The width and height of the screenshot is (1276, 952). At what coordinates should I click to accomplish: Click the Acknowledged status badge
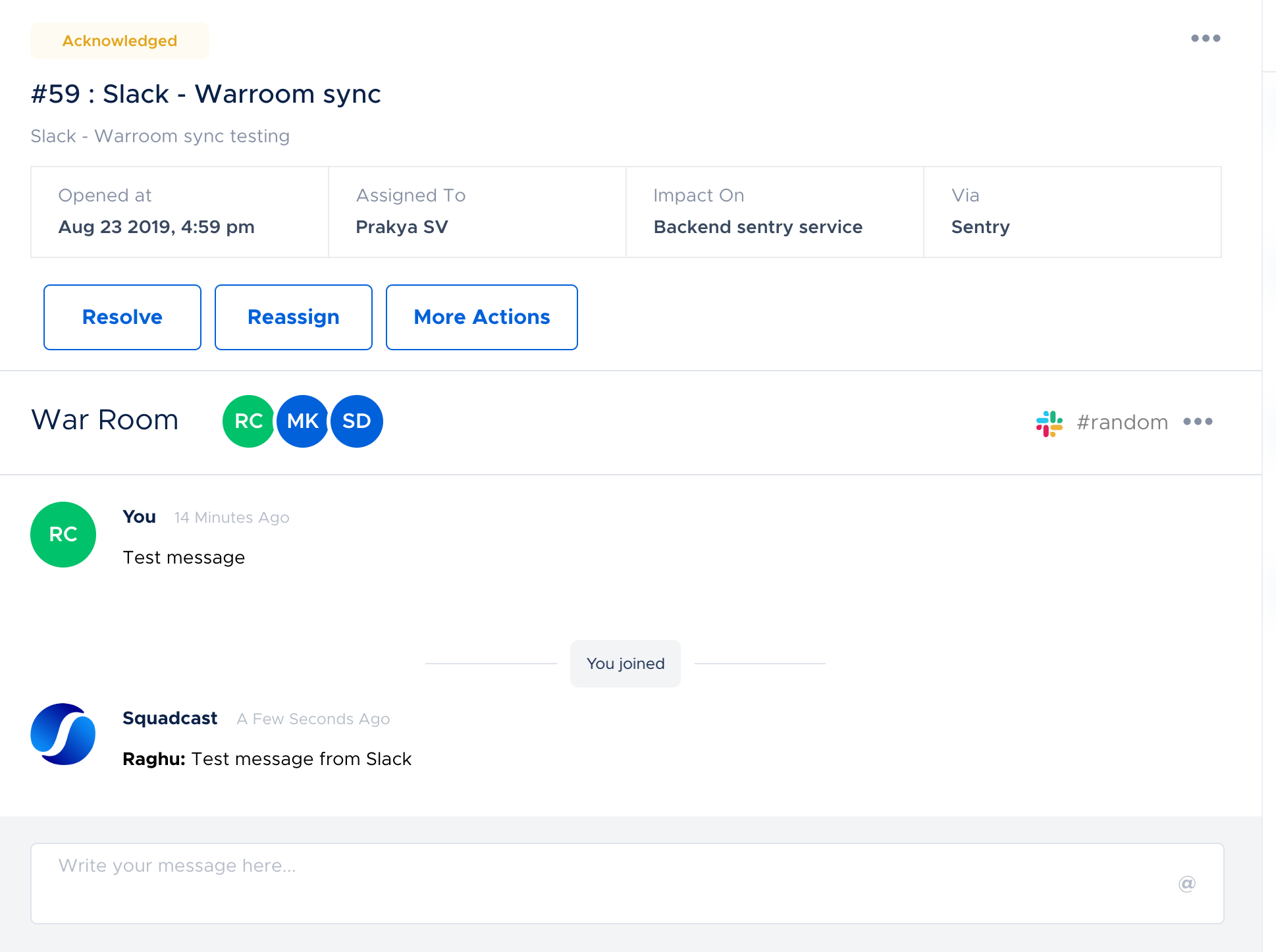pos(120,41)
